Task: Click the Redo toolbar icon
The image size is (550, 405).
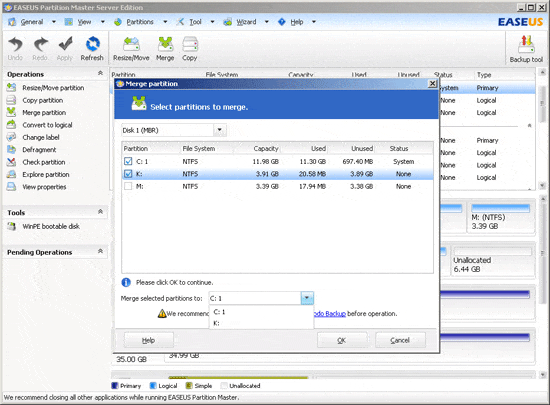Action: click(40, 45)
